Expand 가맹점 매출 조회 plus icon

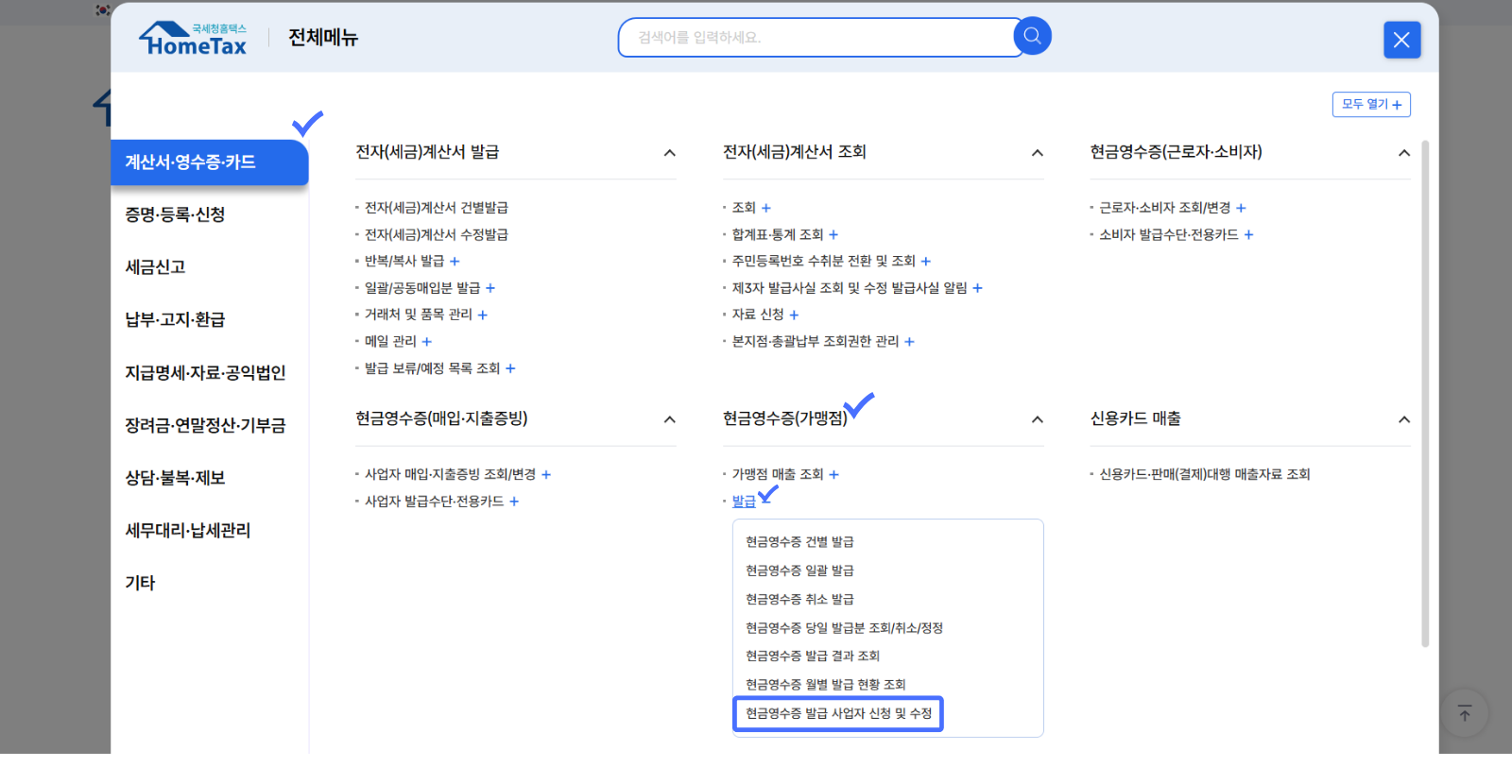[834, 475]
